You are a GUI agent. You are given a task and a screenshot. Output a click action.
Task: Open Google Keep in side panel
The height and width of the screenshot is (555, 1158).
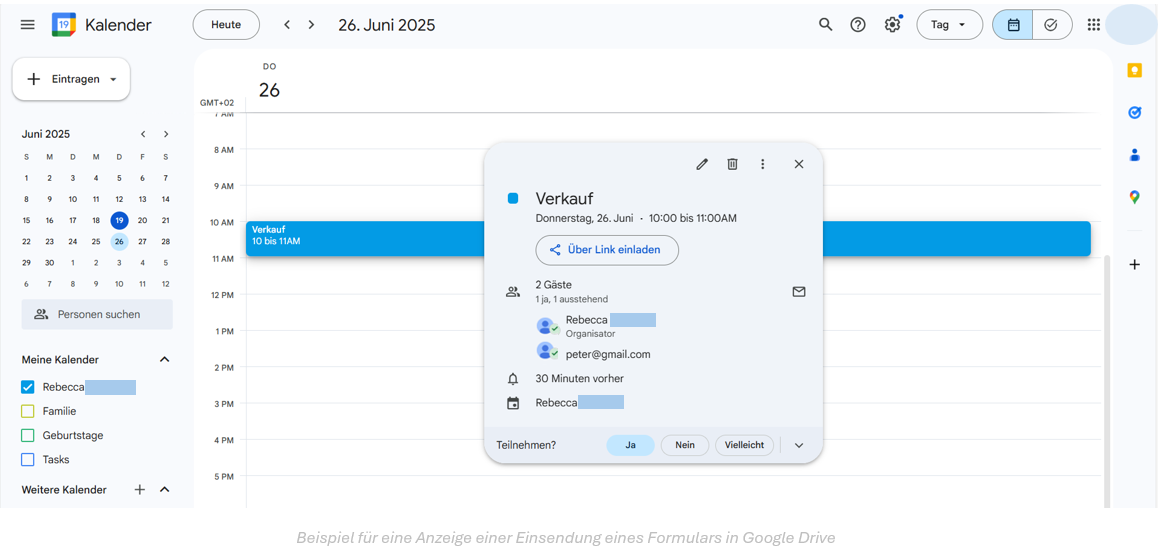tap(1134, 70)
